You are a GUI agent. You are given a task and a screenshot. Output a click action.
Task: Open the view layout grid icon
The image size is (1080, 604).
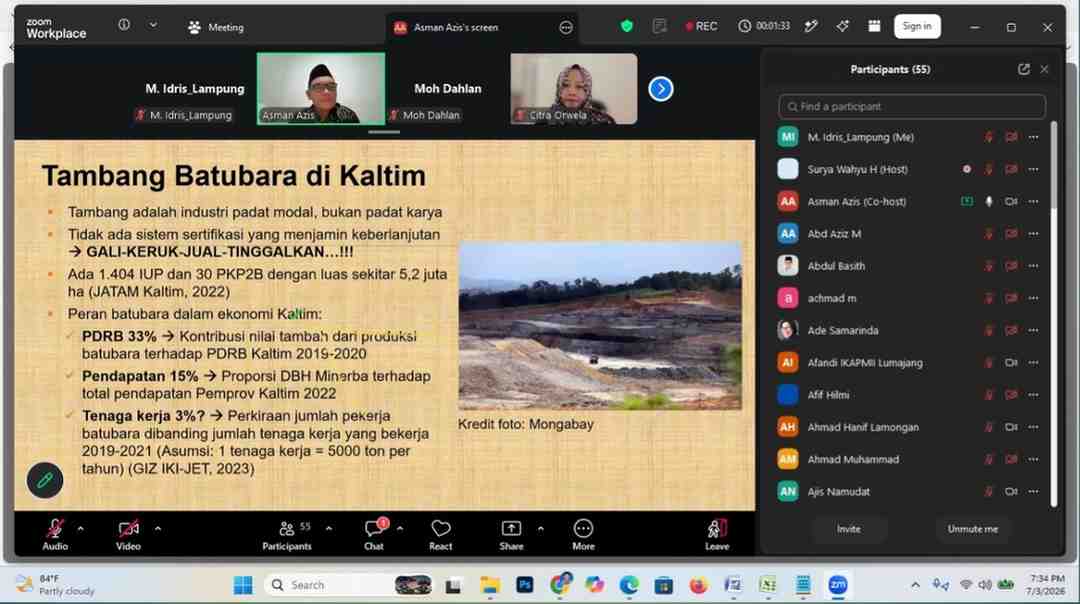point(874,26)
